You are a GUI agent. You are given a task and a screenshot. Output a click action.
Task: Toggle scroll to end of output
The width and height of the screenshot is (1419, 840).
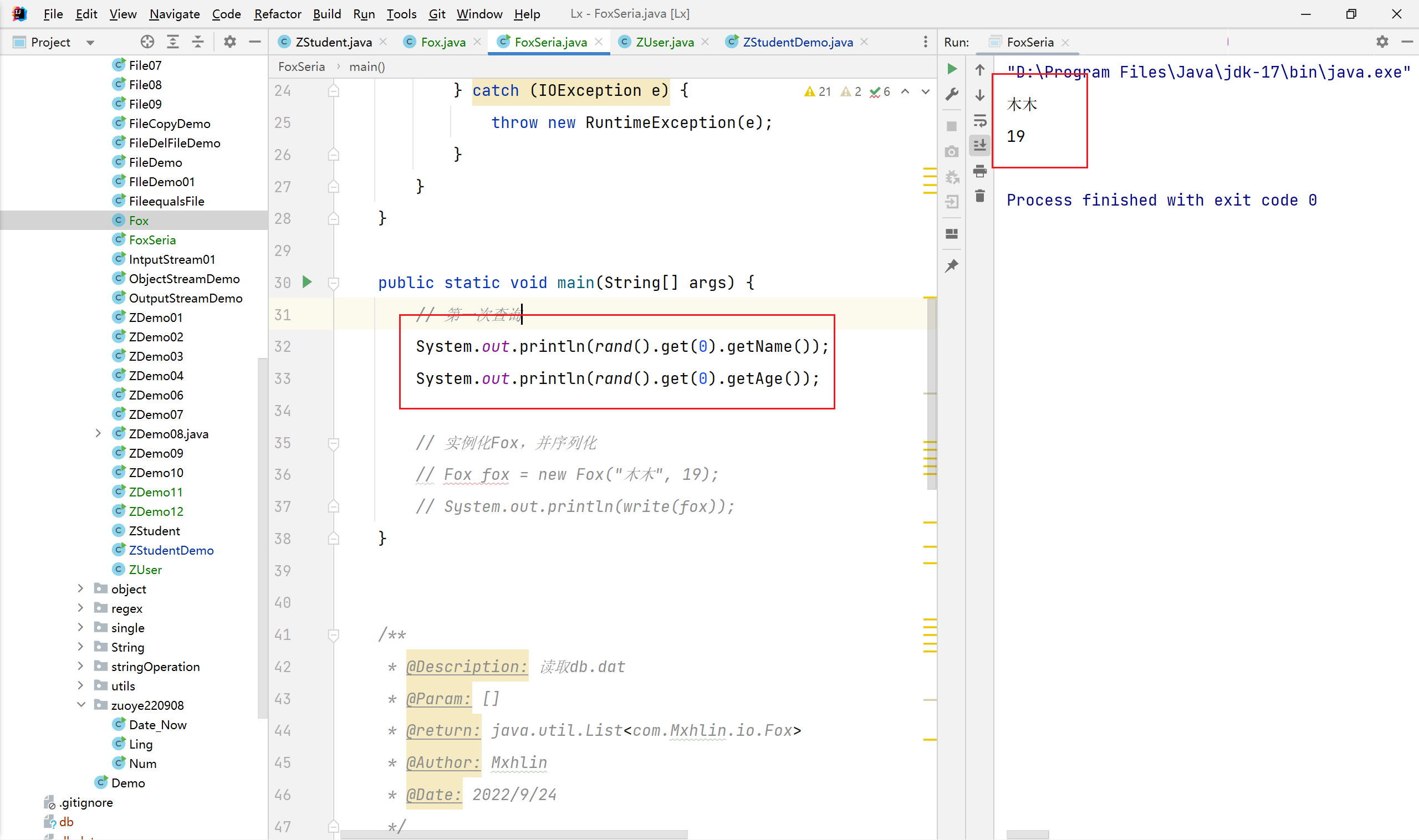[x=979, y=146]
